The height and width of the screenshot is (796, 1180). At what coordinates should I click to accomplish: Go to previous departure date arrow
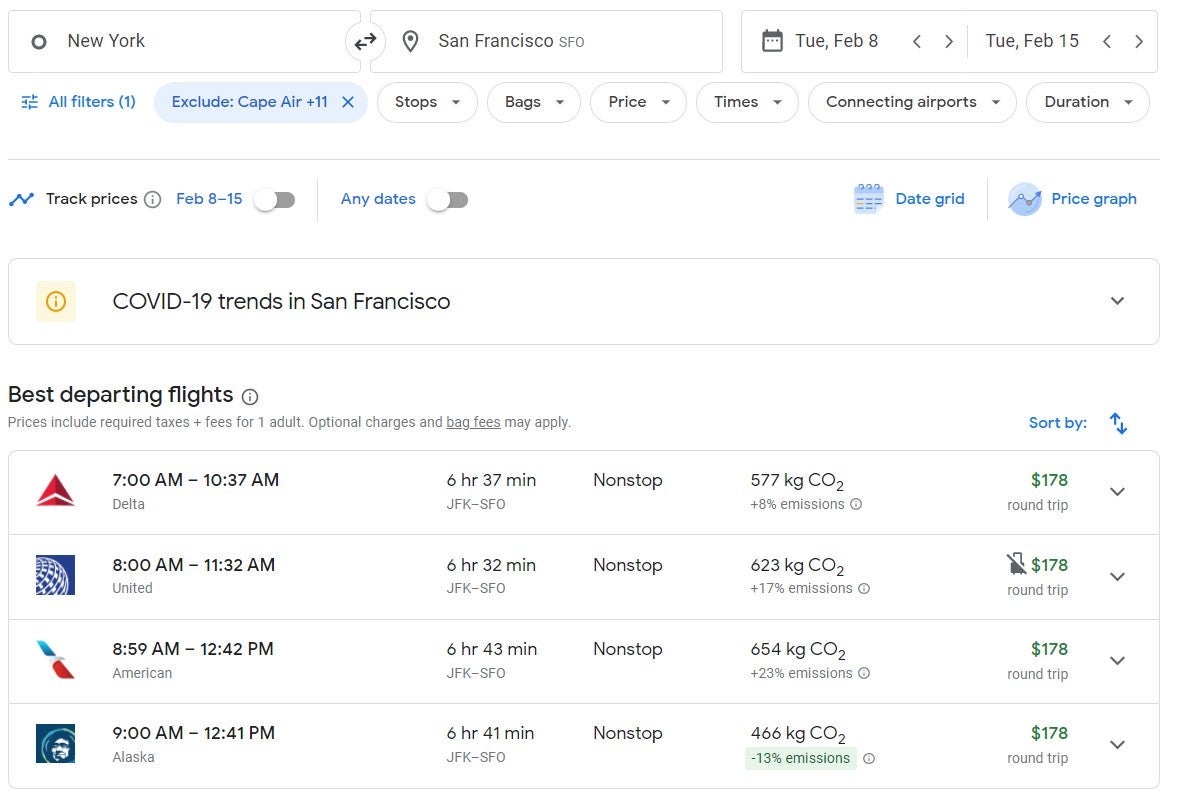[917, 41]
